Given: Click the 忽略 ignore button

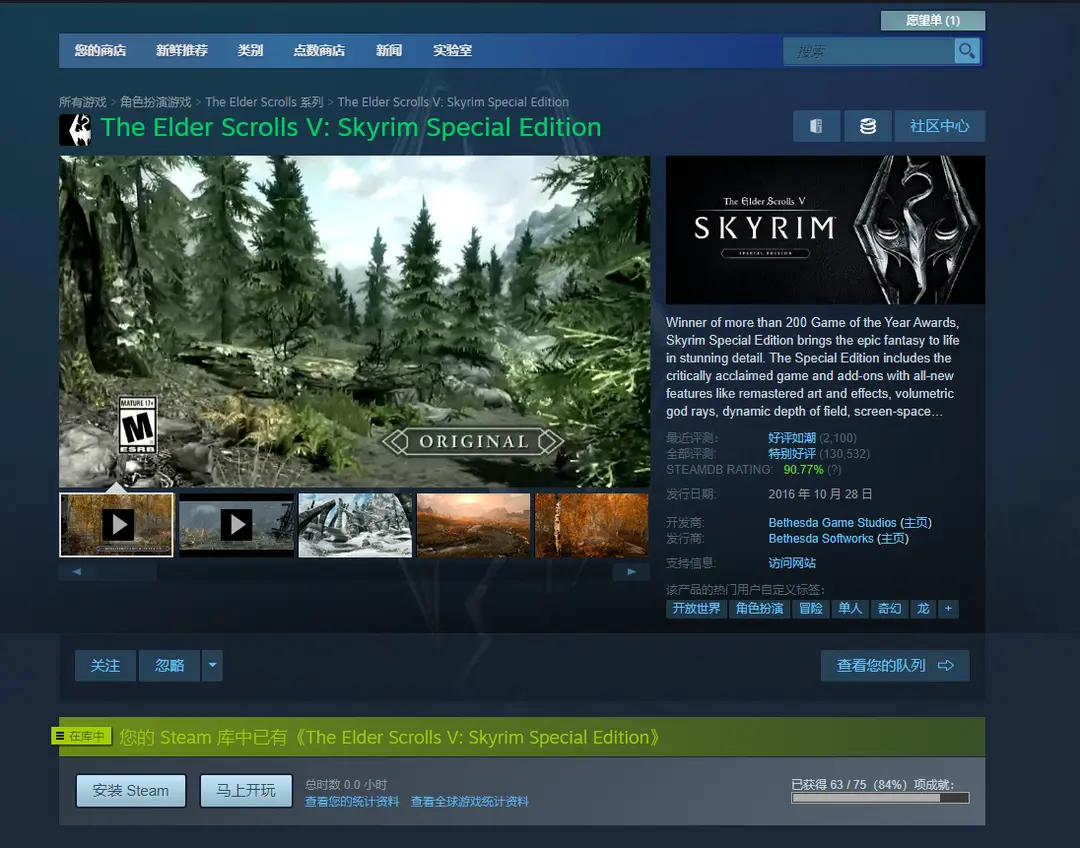Looking at the screenshot, I should [169, 665].
